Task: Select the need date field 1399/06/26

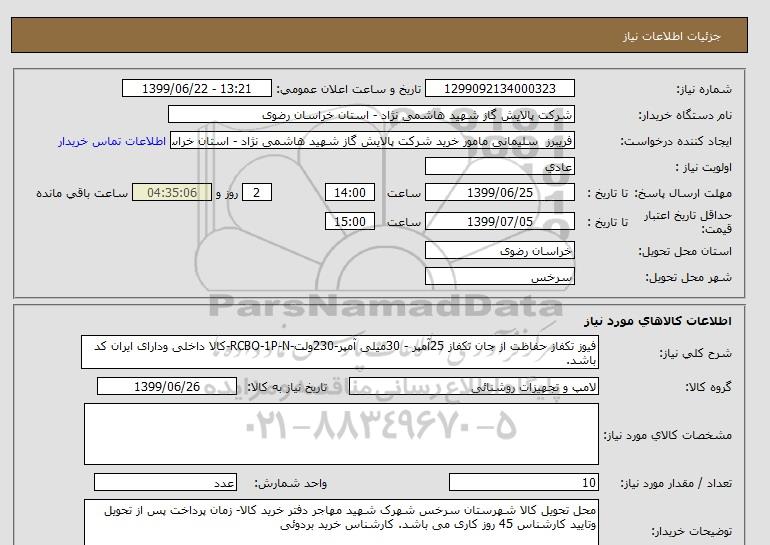Action: click(167, 386)
